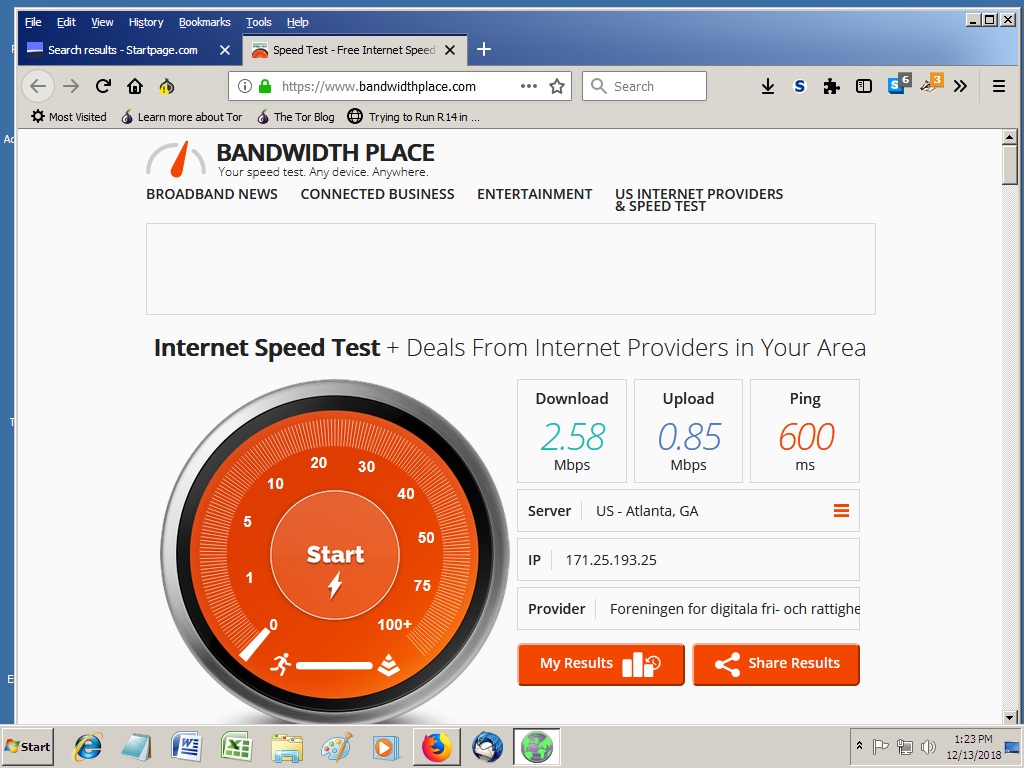The height and width of the screenshot is (768, 1024).
Task: Click scrollbar up arrow on page
Action: pyautogui.click(x=1010, y=137)
